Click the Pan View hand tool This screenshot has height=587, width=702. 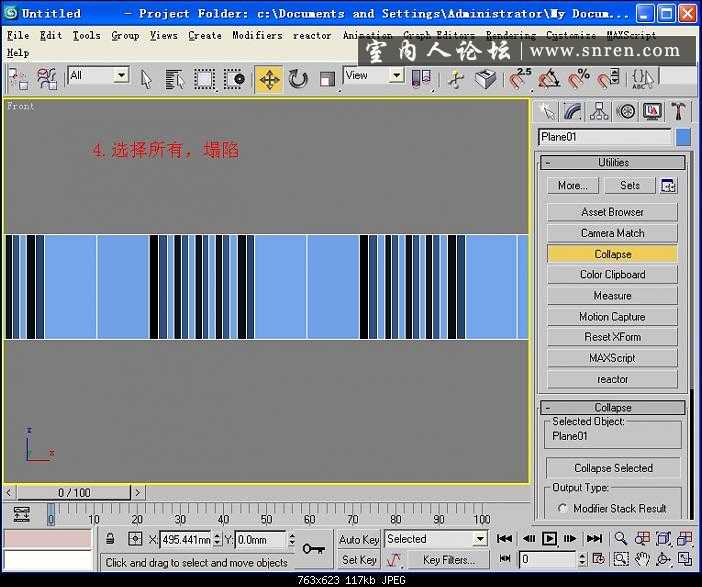point(642,559)
